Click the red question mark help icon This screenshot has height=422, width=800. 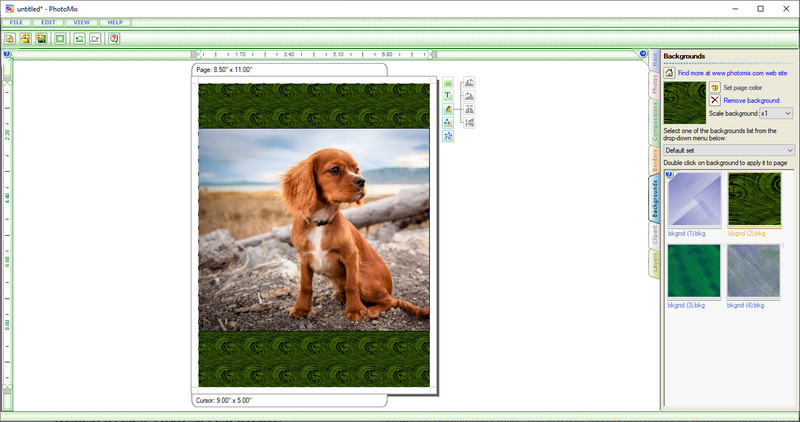coord(114,39)
